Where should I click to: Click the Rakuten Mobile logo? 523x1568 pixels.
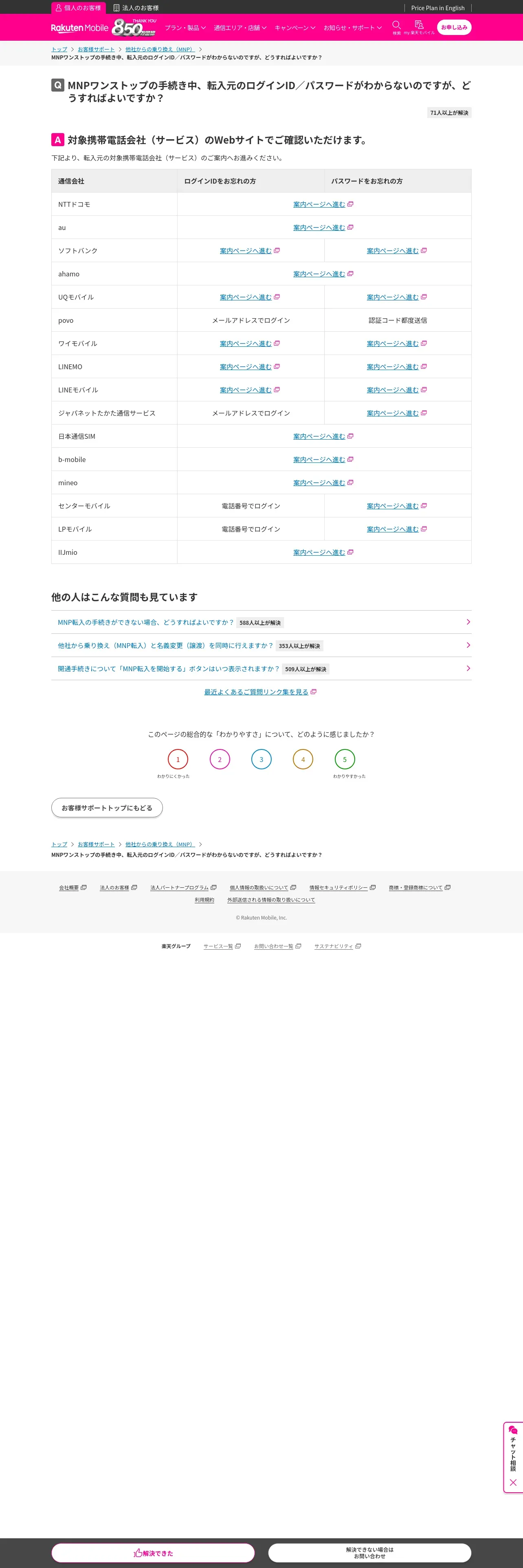click(x=80, y=27)
